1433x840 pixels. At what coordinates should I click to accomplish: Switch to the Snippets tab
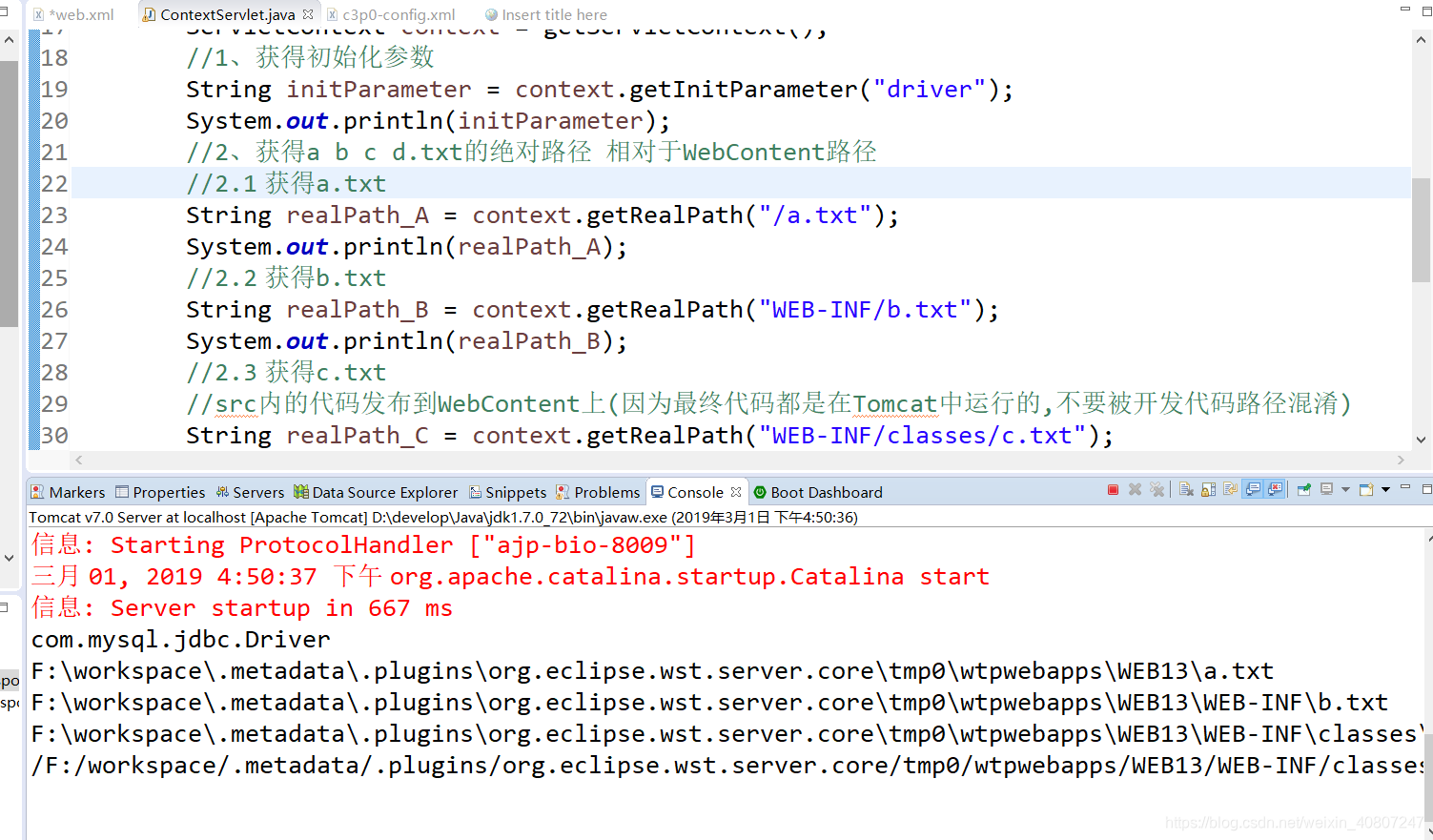tap(508, 492)
